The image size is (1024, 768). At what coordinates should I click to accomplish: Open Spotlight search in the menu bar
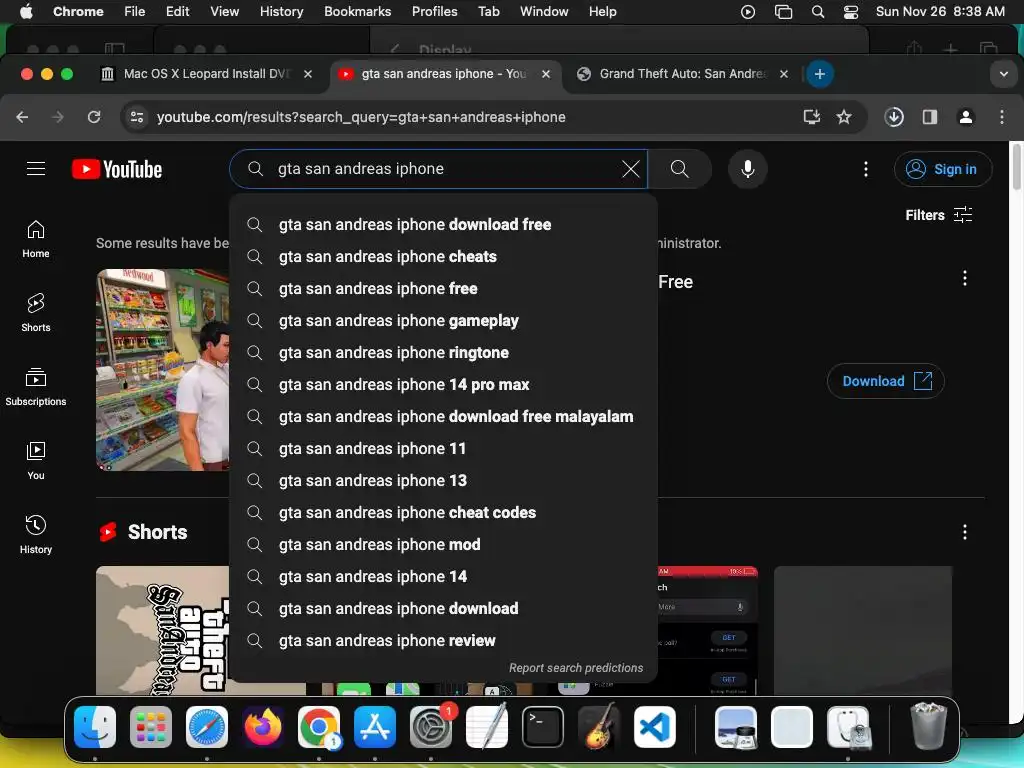coord(818,12)
